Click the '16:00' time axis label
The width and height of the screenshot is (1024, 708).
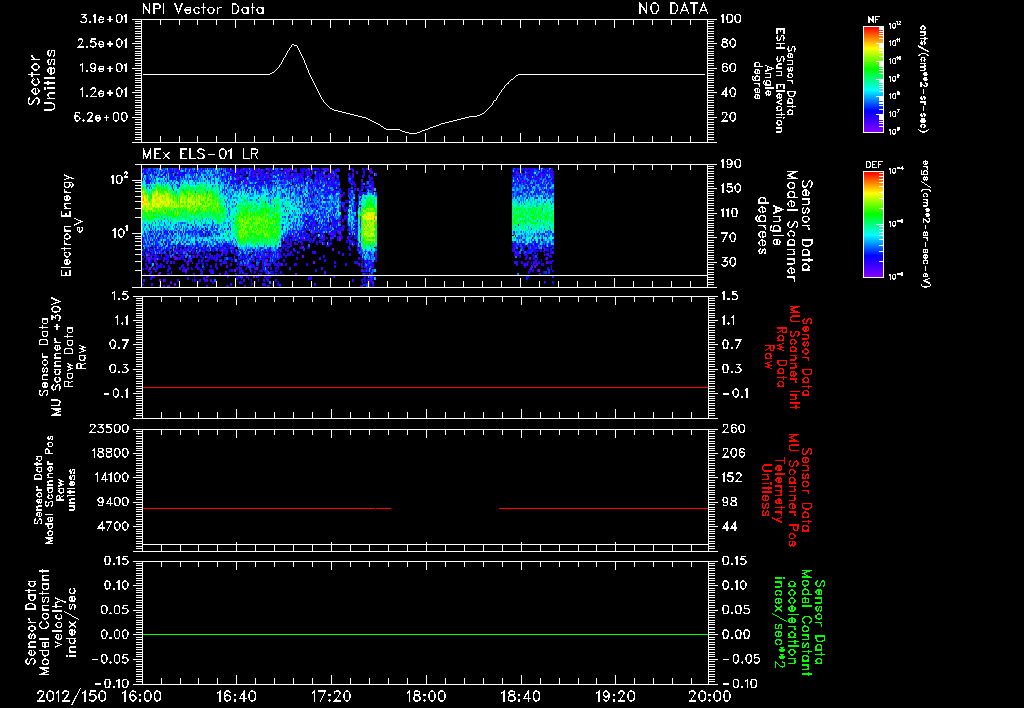(x=142, y=696)
